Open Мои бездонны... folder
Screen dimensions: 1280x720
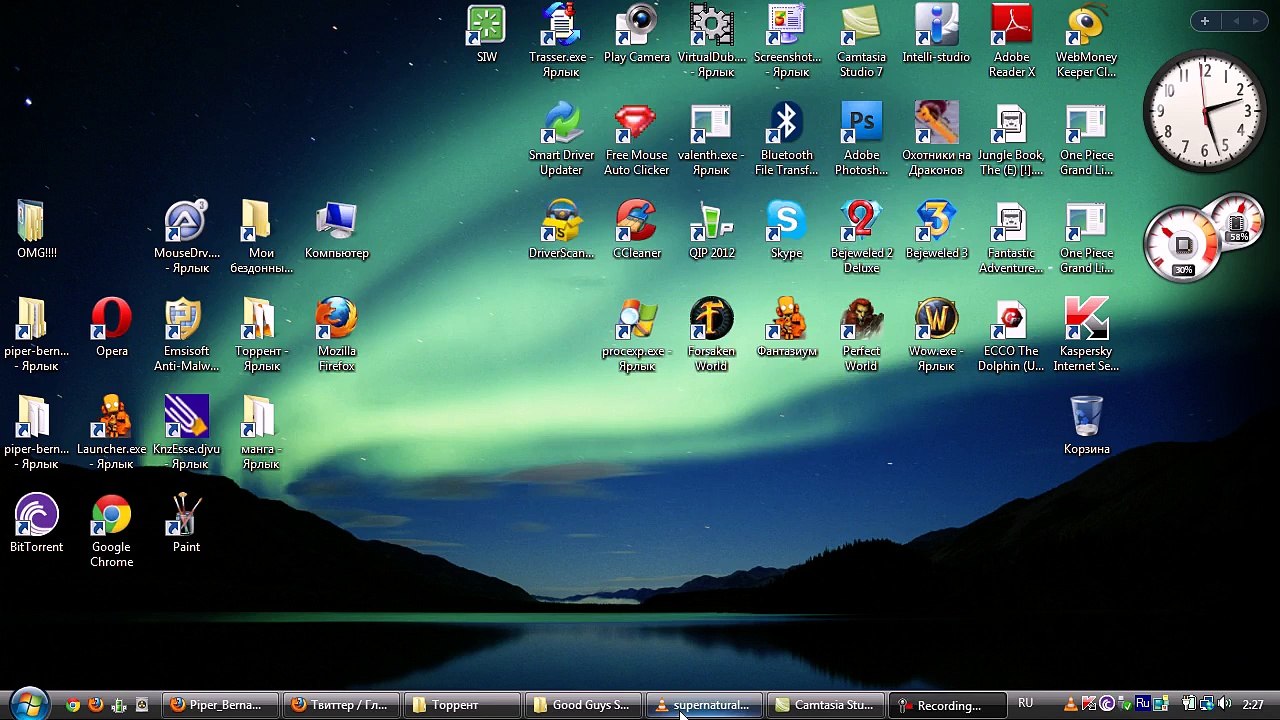(261, 237)
